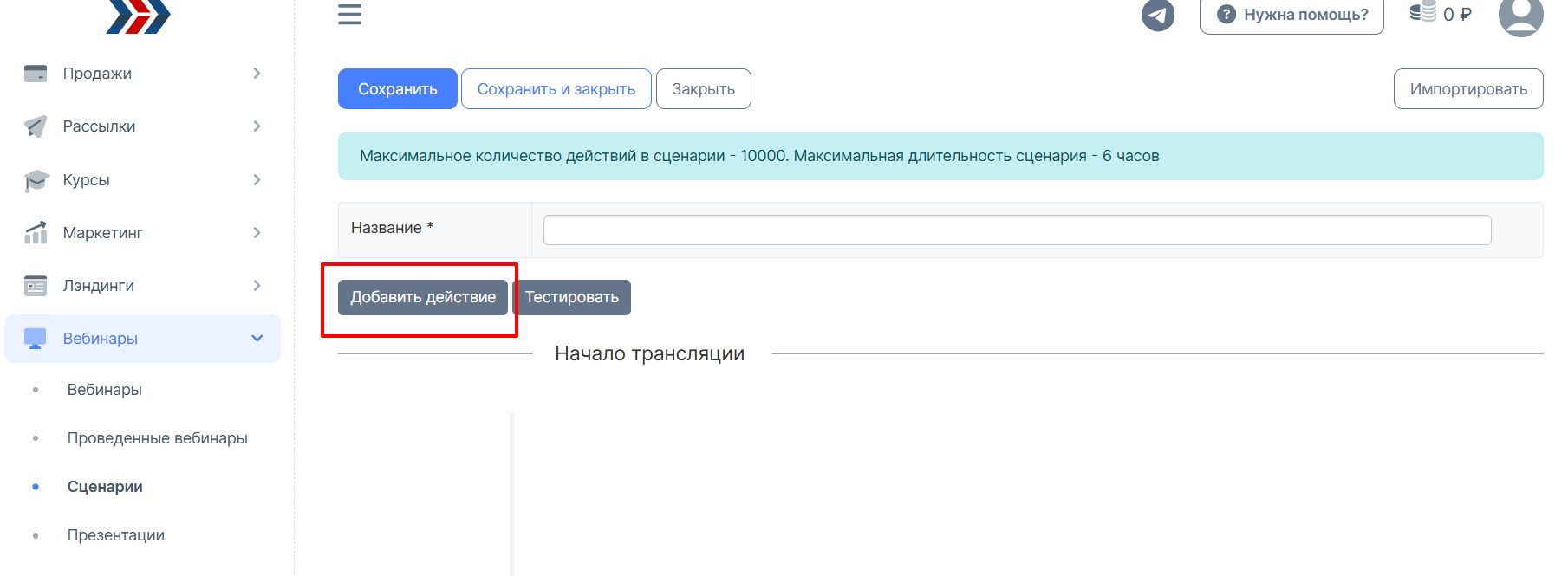
Task: Click the Рассылки paper plane icon
Action: (x=36, y=126)
